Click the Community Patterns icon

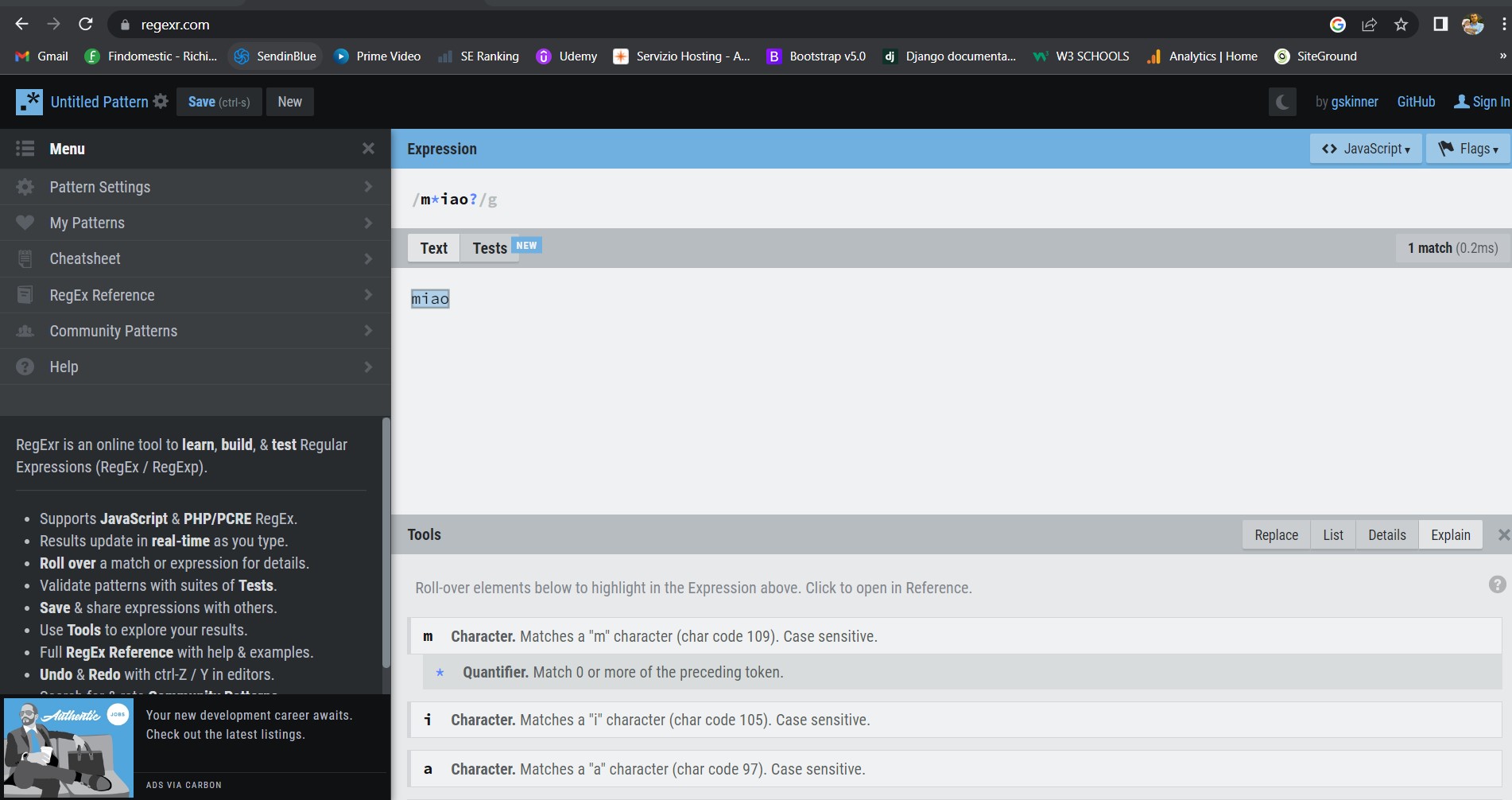pos(25,331)
